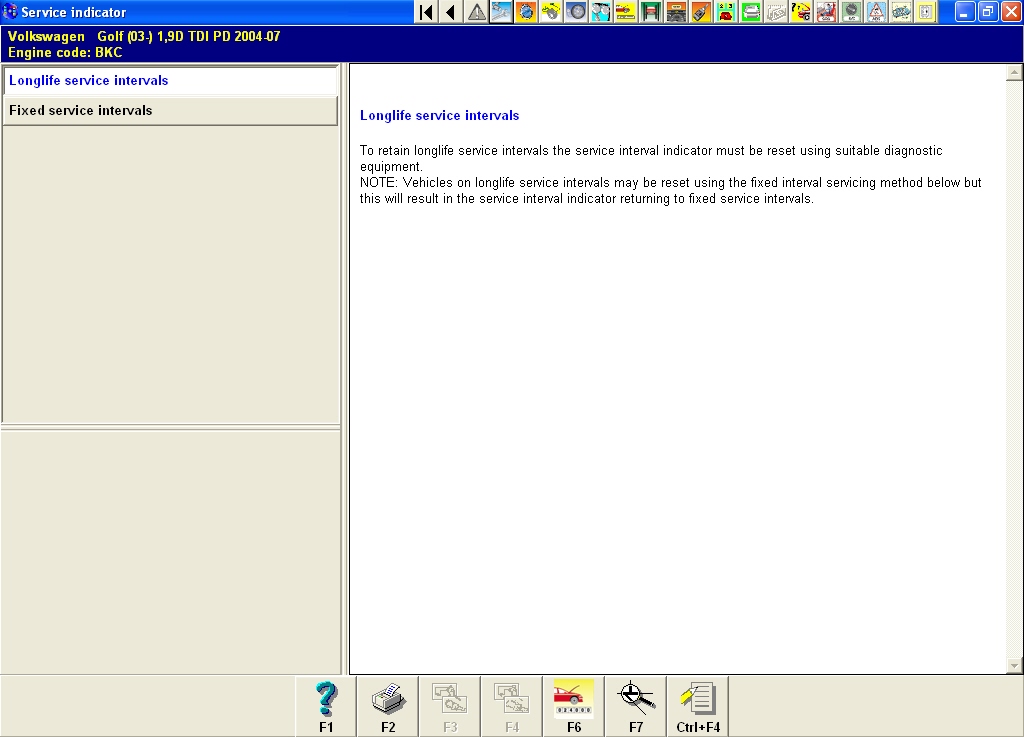Click the Longlife service intervals heading in content

440,116
